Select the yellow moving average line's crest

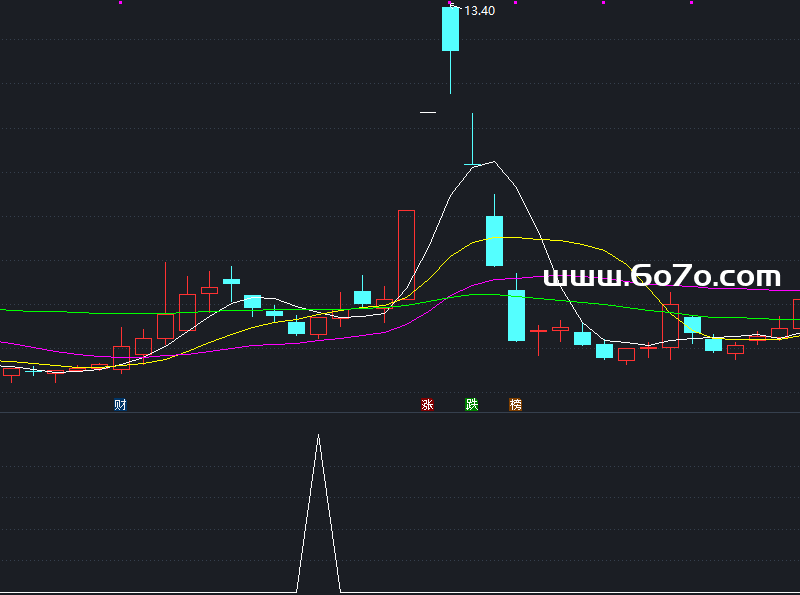tap(510, 237)
